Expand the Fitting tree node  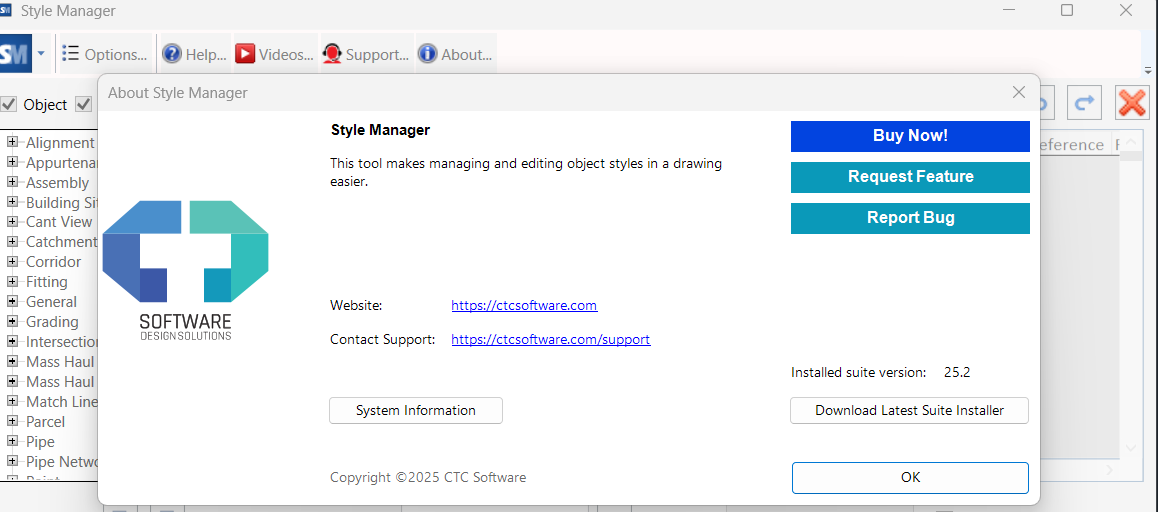click(x=13, y=281)
